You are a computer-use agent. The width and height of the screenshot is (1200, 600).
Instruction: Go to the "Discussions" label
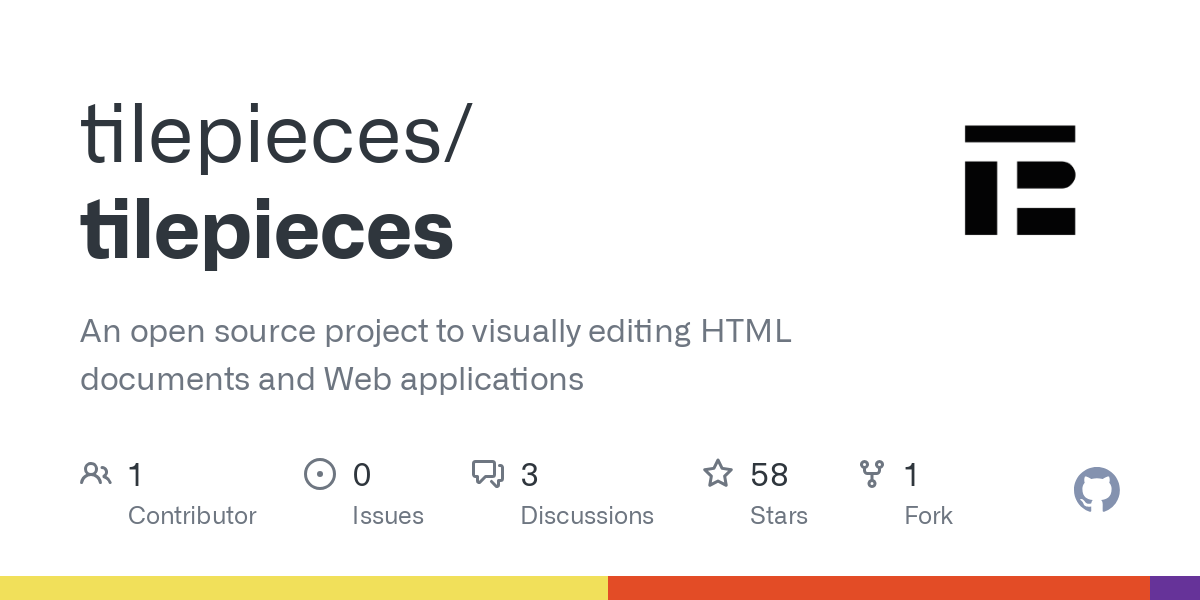(x=587, y=516)
